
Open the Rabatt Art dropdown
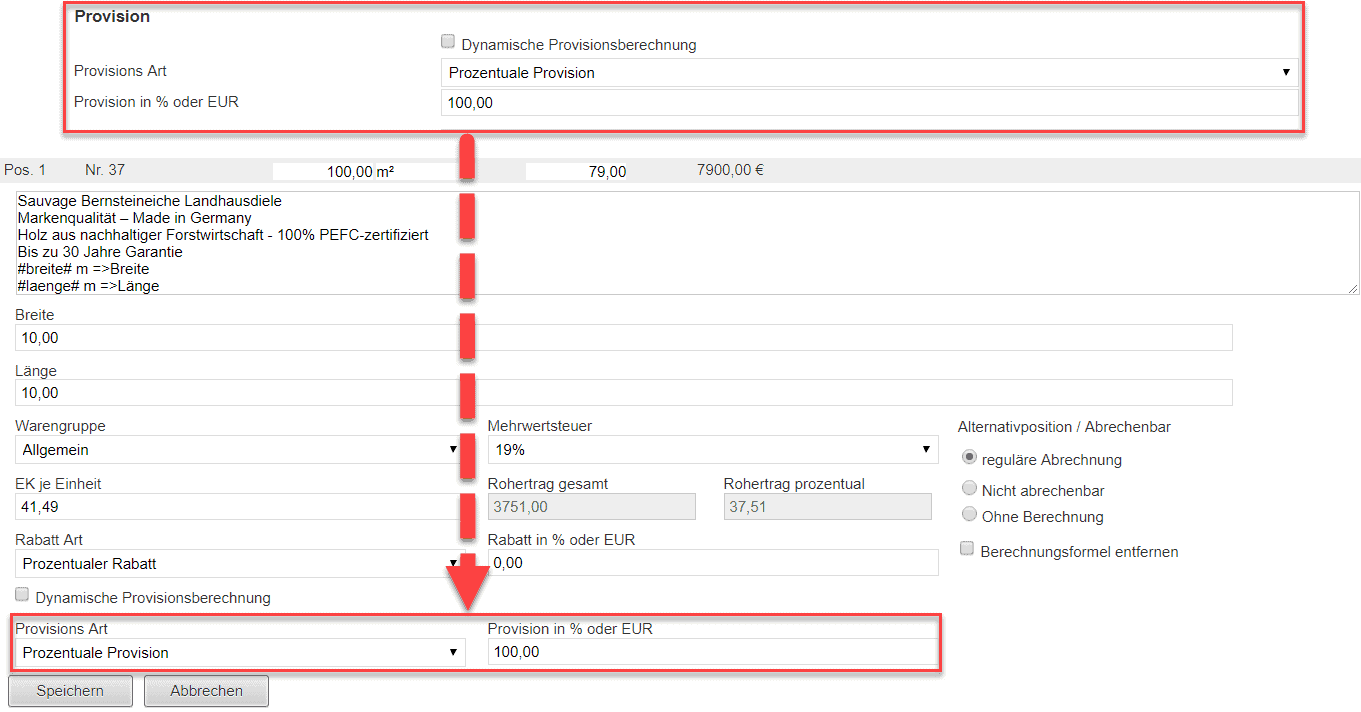[238, 563]
